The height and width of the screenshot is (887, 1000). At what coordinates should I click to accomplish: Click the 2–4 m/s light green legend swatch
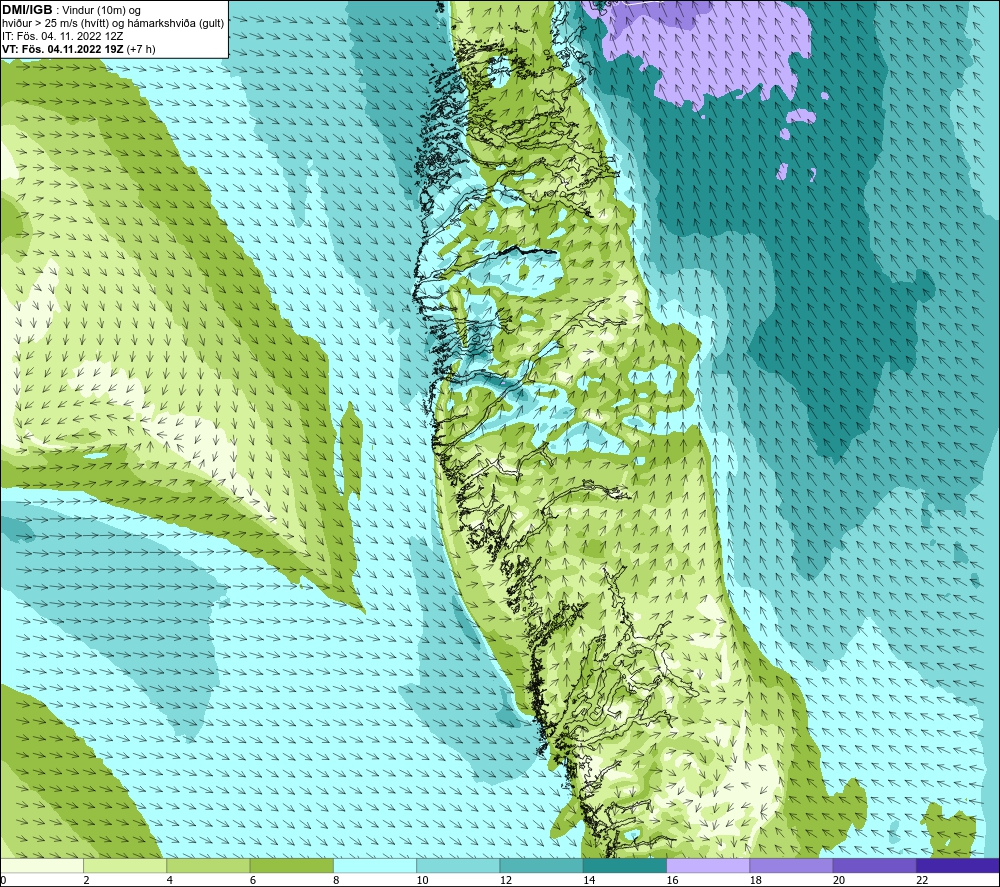[125, 865]
